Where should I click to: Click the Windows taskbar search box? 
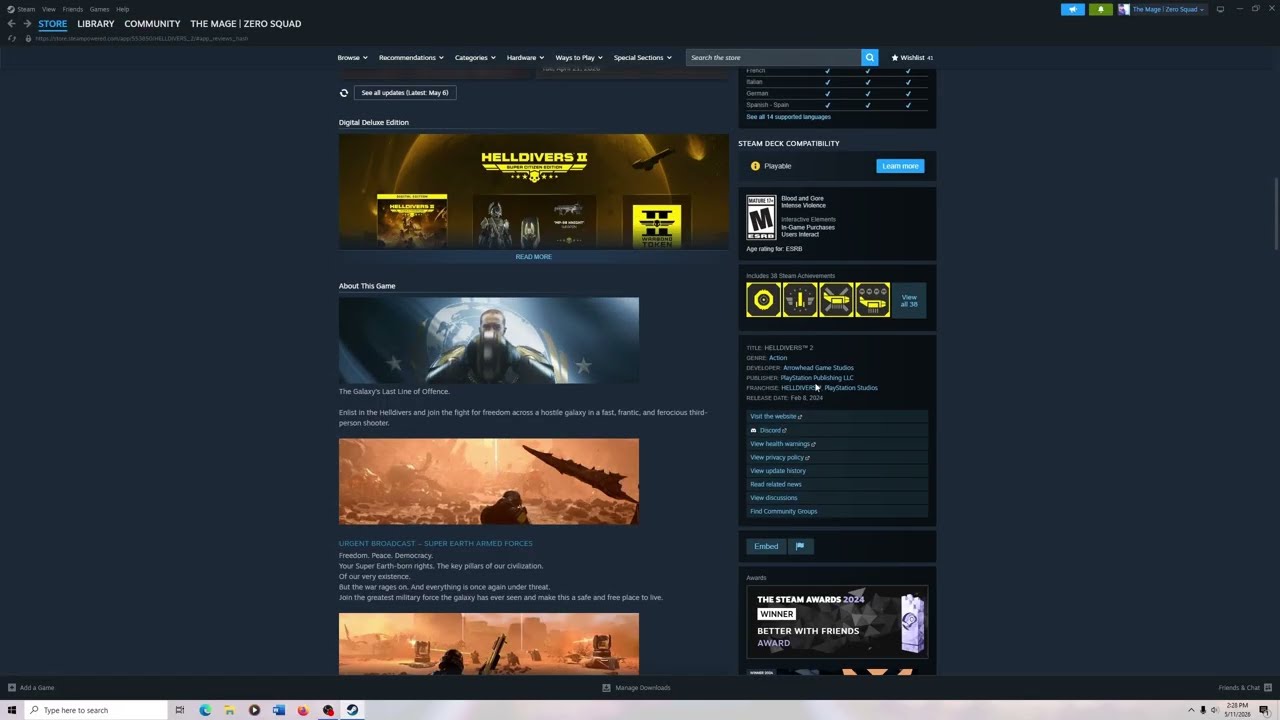tap(97, 710)
